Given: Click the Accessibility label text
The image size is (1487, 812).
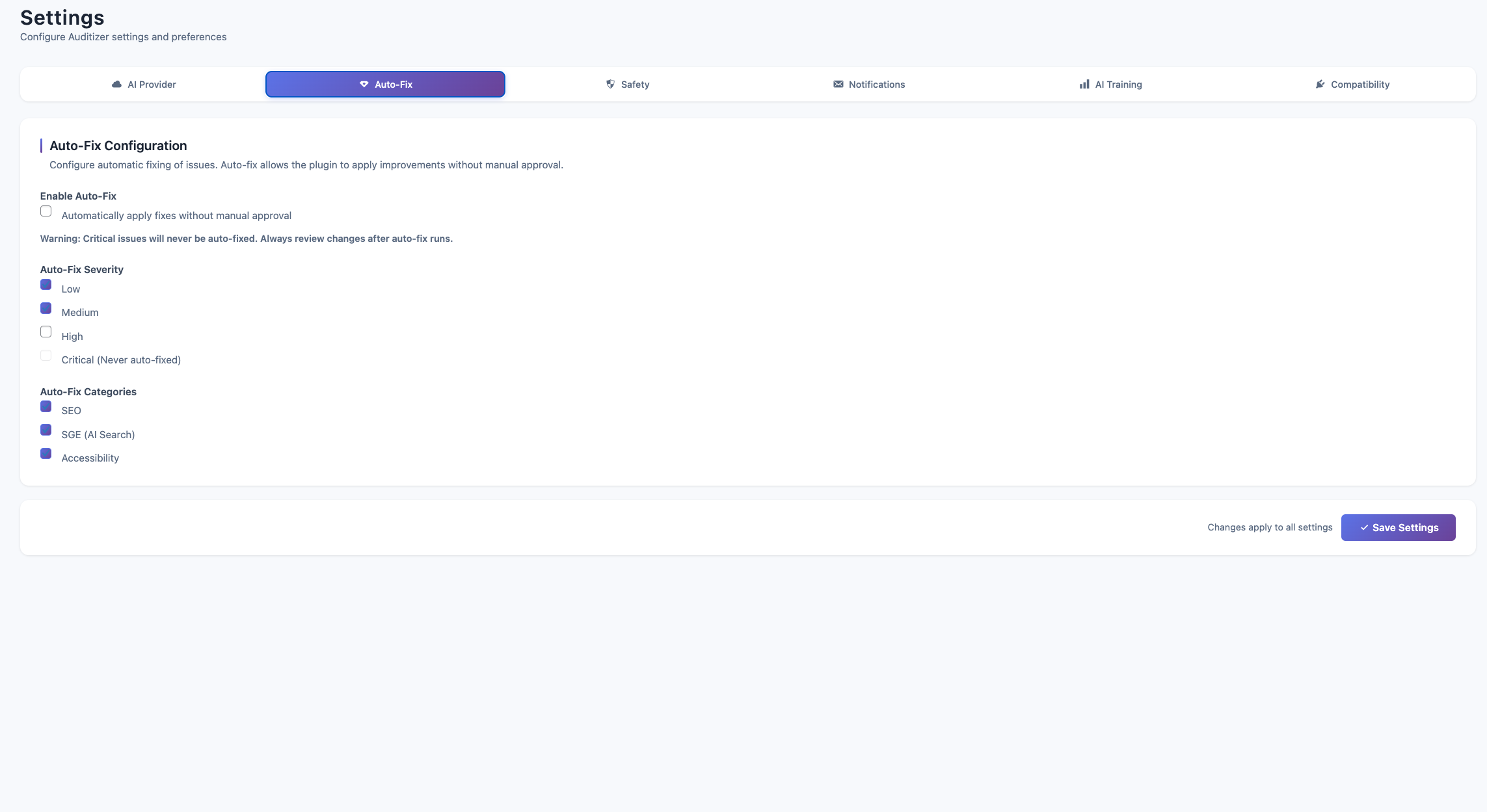Looking at the screenshot, I should 90,458.
